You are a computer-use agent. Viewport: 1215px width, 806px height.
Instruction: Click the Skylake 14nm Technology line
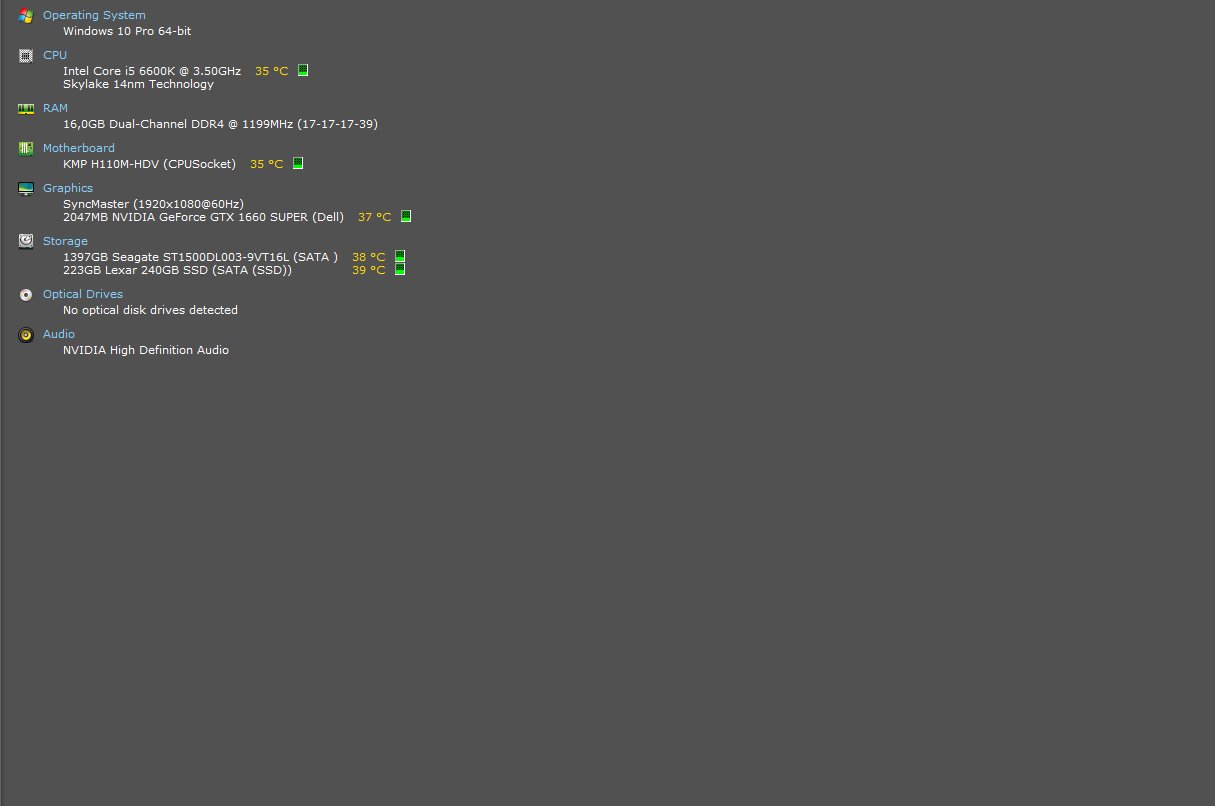(138, 84)
